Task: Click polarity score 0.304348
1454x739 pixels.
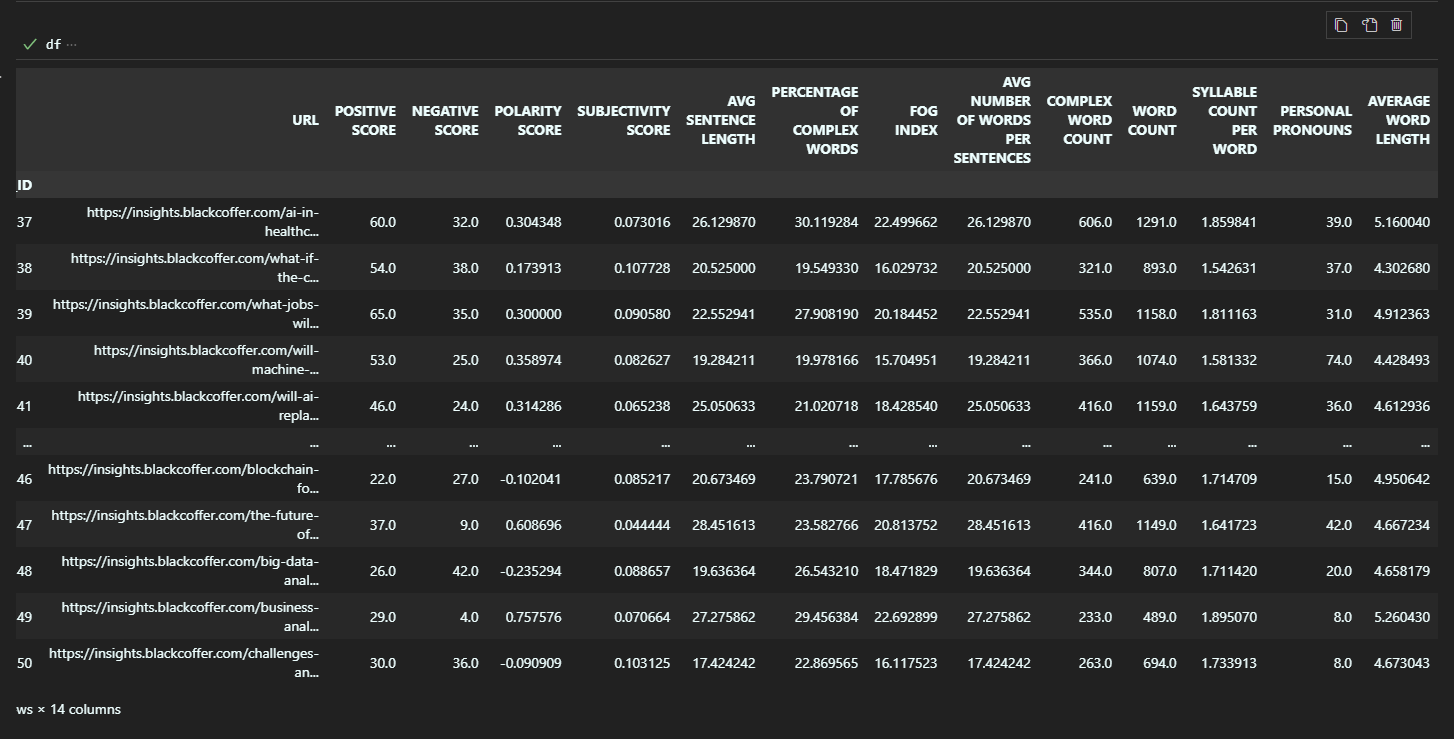Action: pyautogui.click(x=533, y=222)
